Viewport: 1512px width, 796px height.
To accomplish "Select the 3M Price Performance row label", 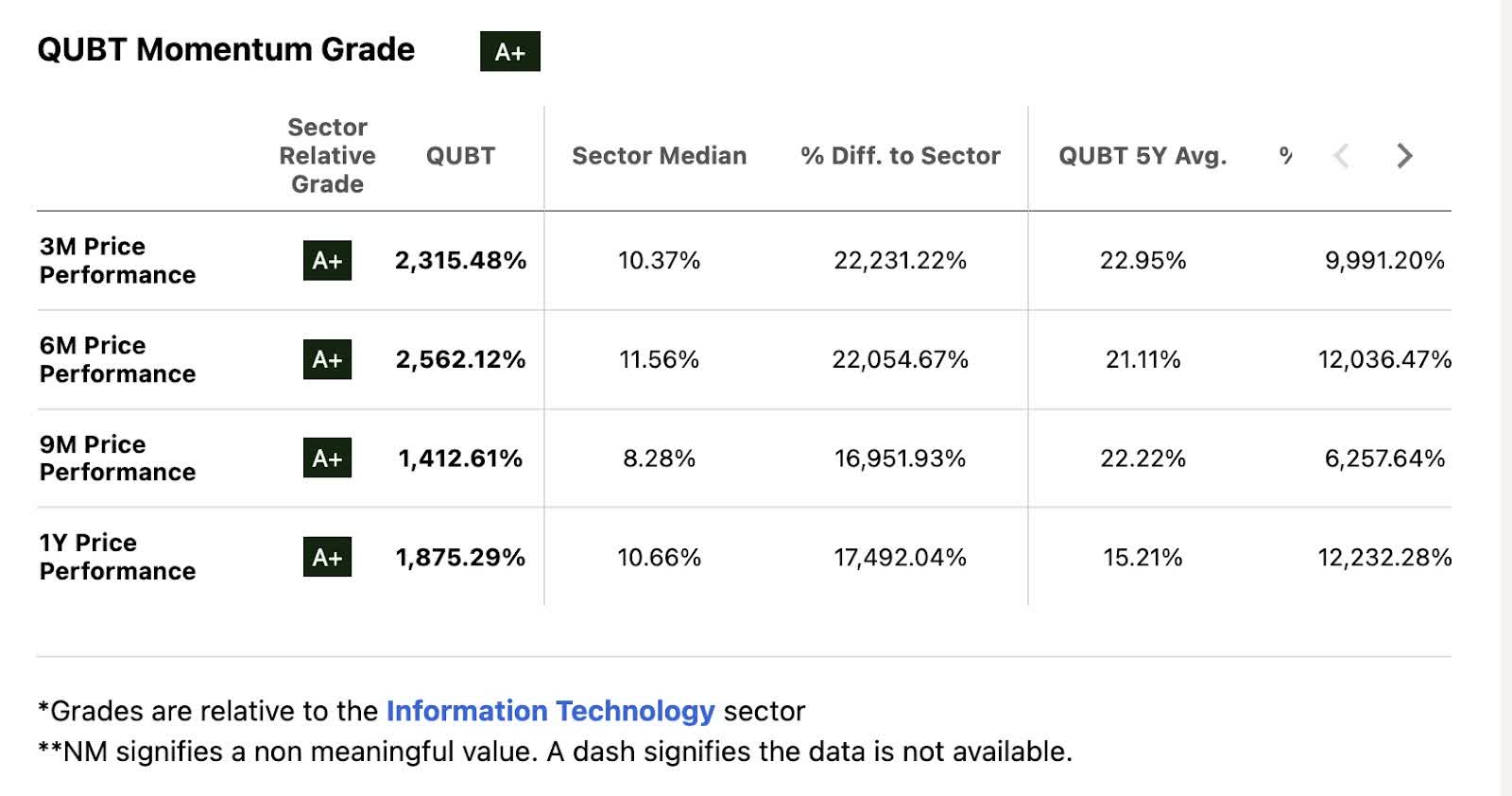I will (x=117, y=260).
